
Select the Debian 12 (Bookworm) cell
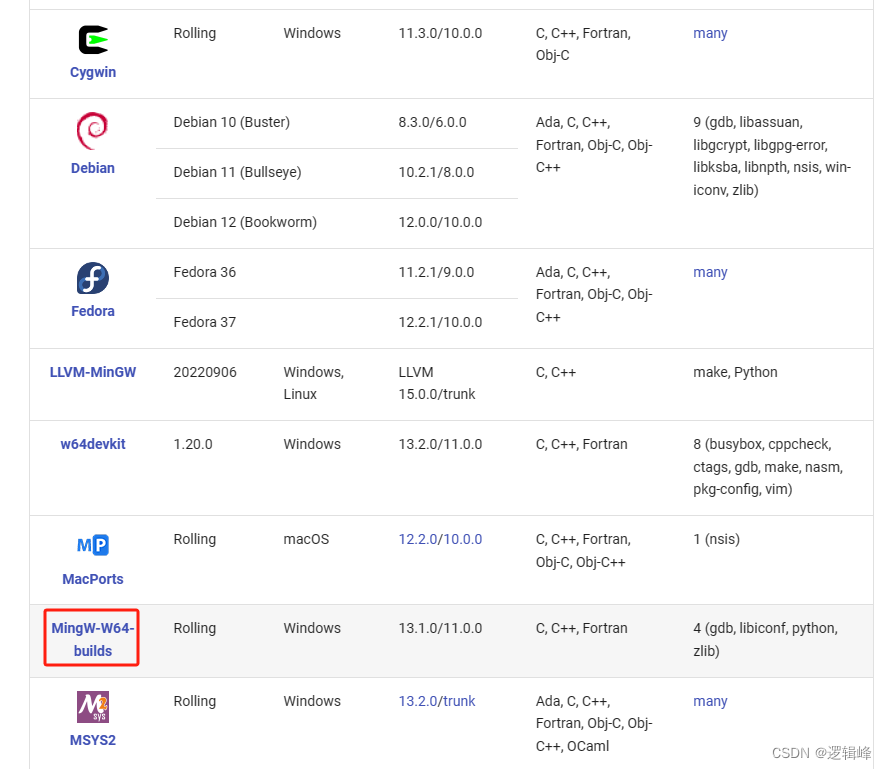pyautogui.click(x=245, y=222)
